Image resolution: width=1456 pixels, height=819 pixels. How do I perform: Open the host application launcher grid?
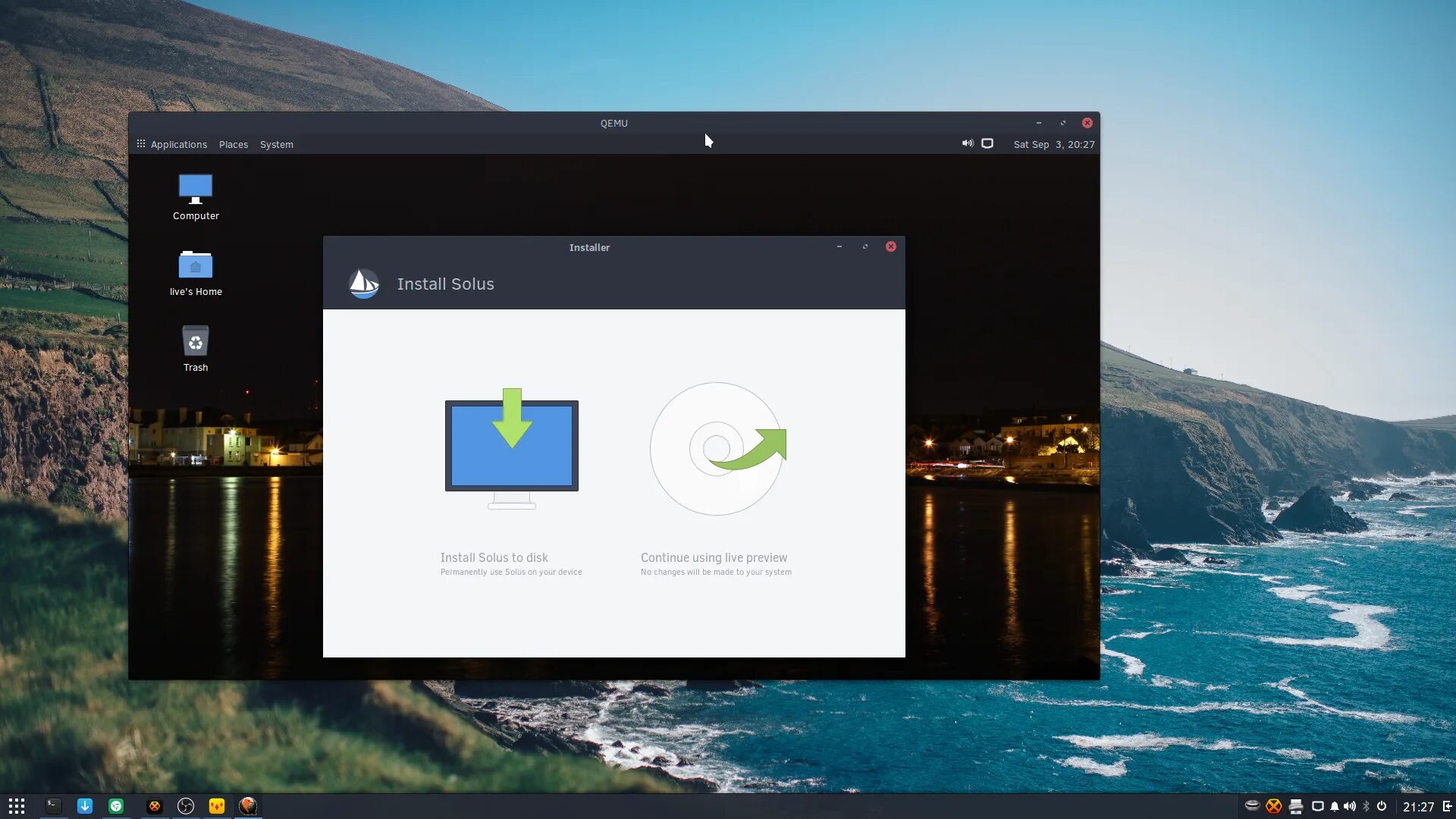point(17,806)
